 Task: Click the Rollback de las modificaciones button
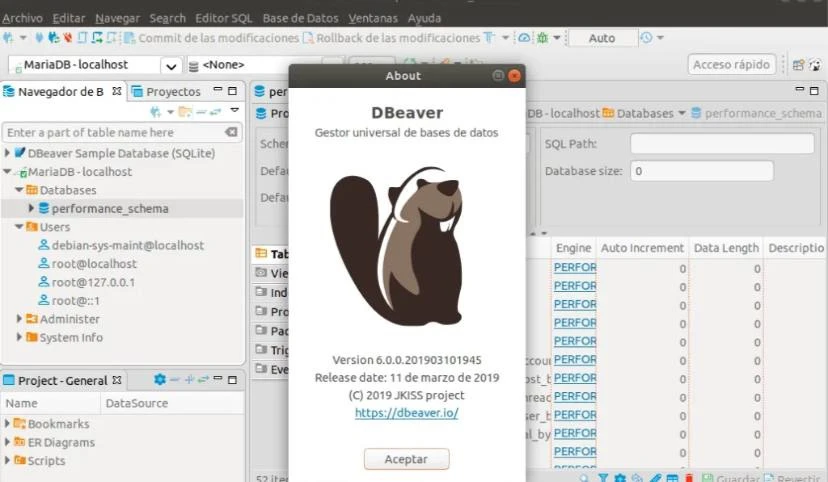[392, 38]
